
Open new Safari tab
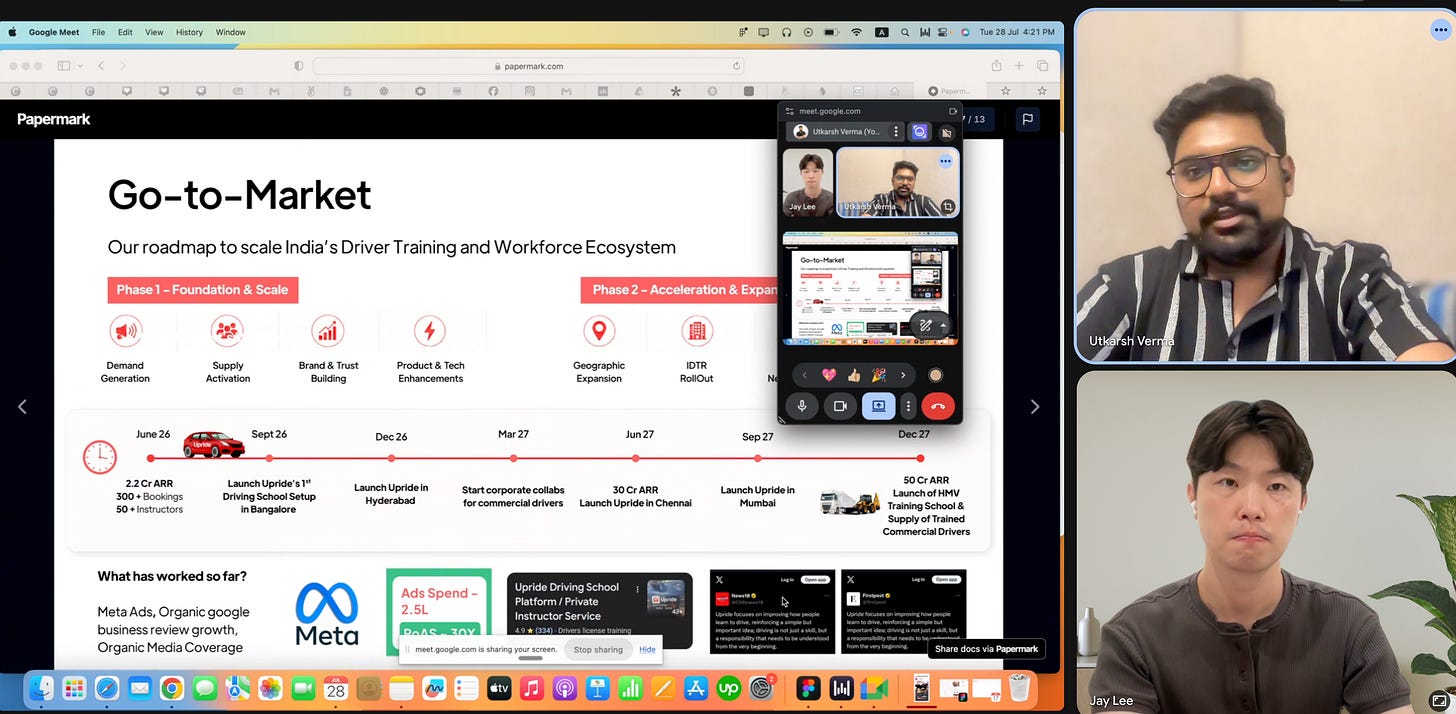(1019, 66)
